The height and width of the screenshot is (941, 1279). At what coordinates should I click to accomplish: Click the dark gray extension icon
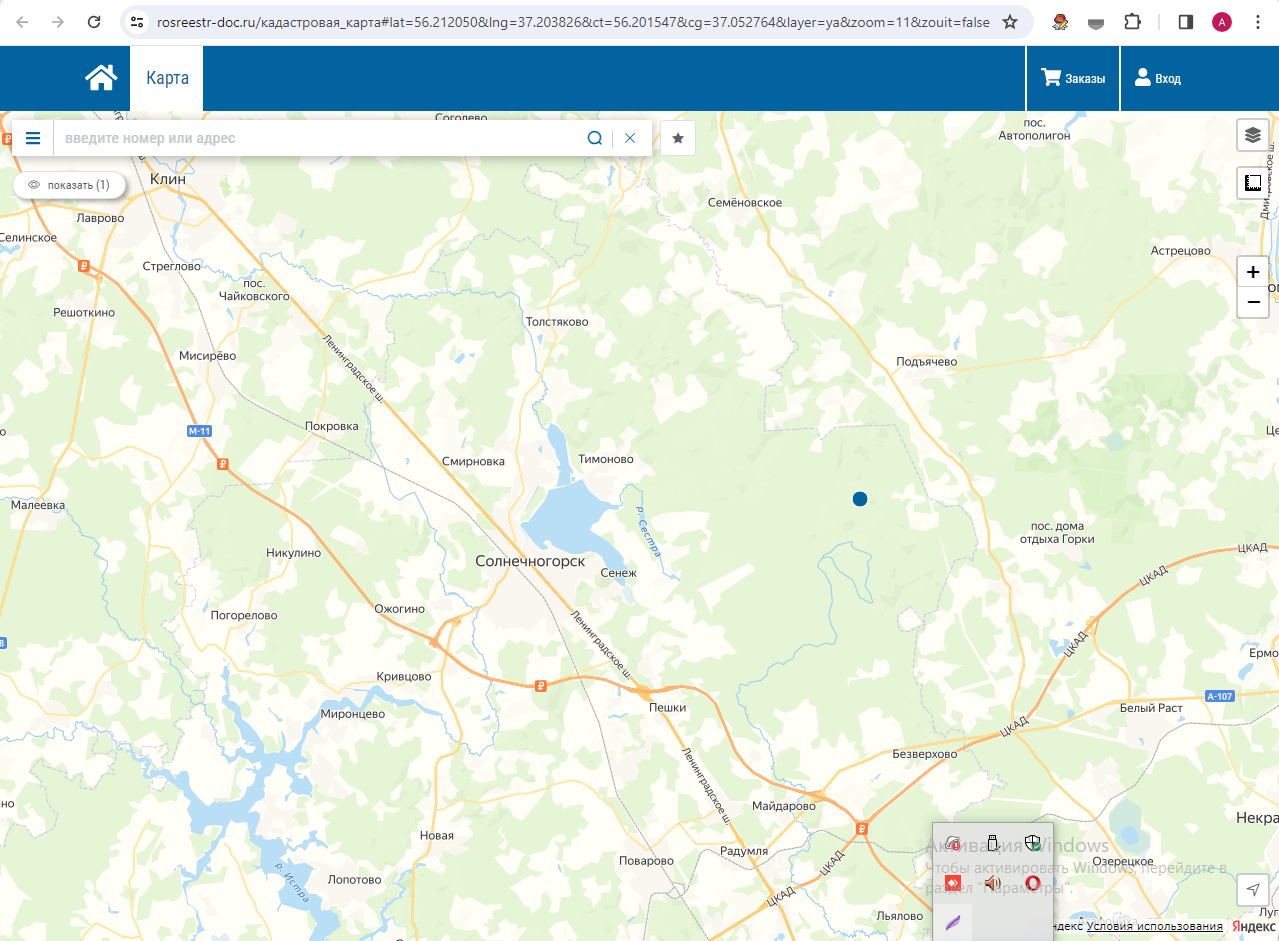coord(1097,22)
